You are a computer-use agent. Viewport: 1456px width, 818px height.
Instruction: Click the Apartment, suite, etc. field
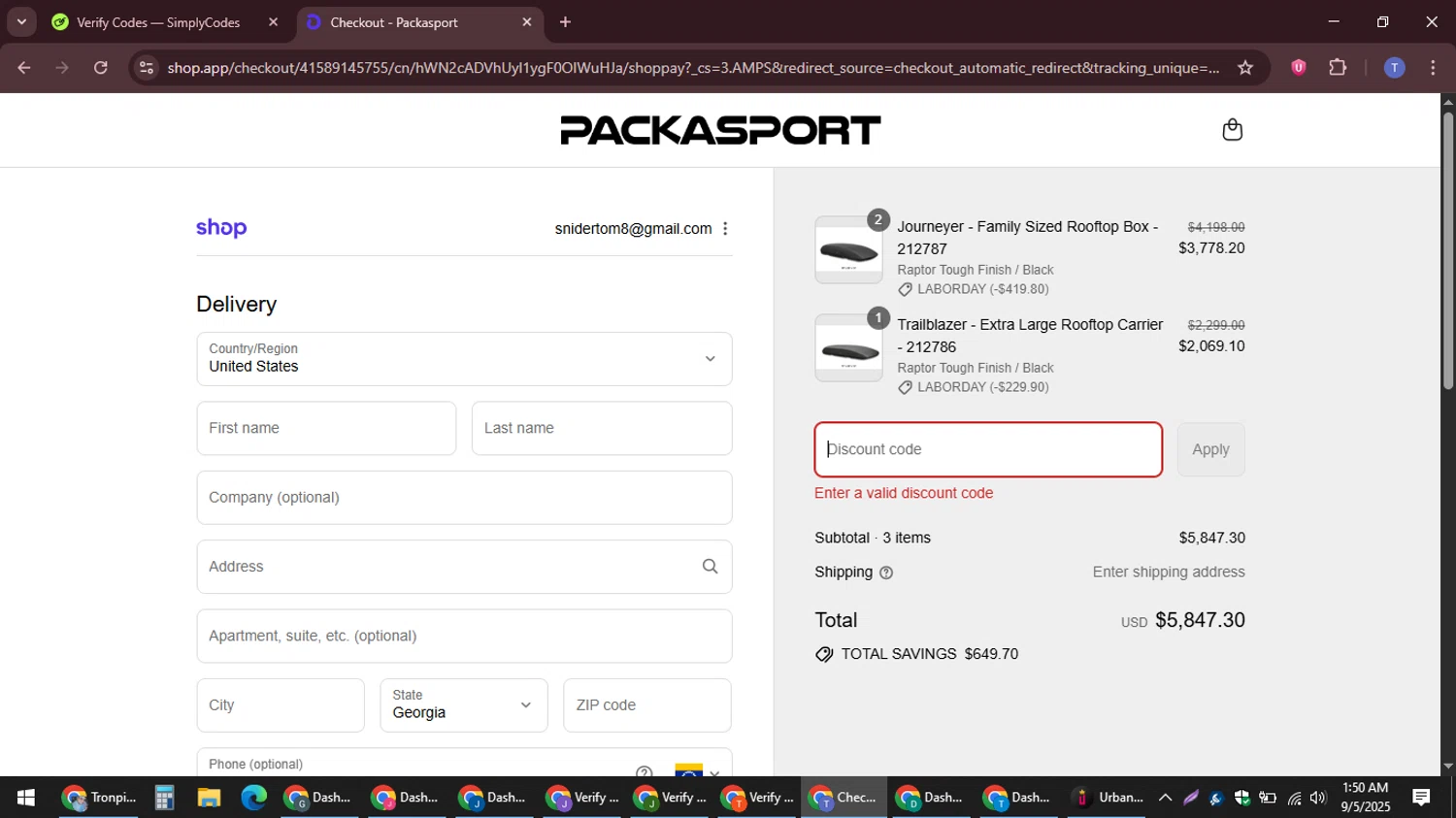464,637
